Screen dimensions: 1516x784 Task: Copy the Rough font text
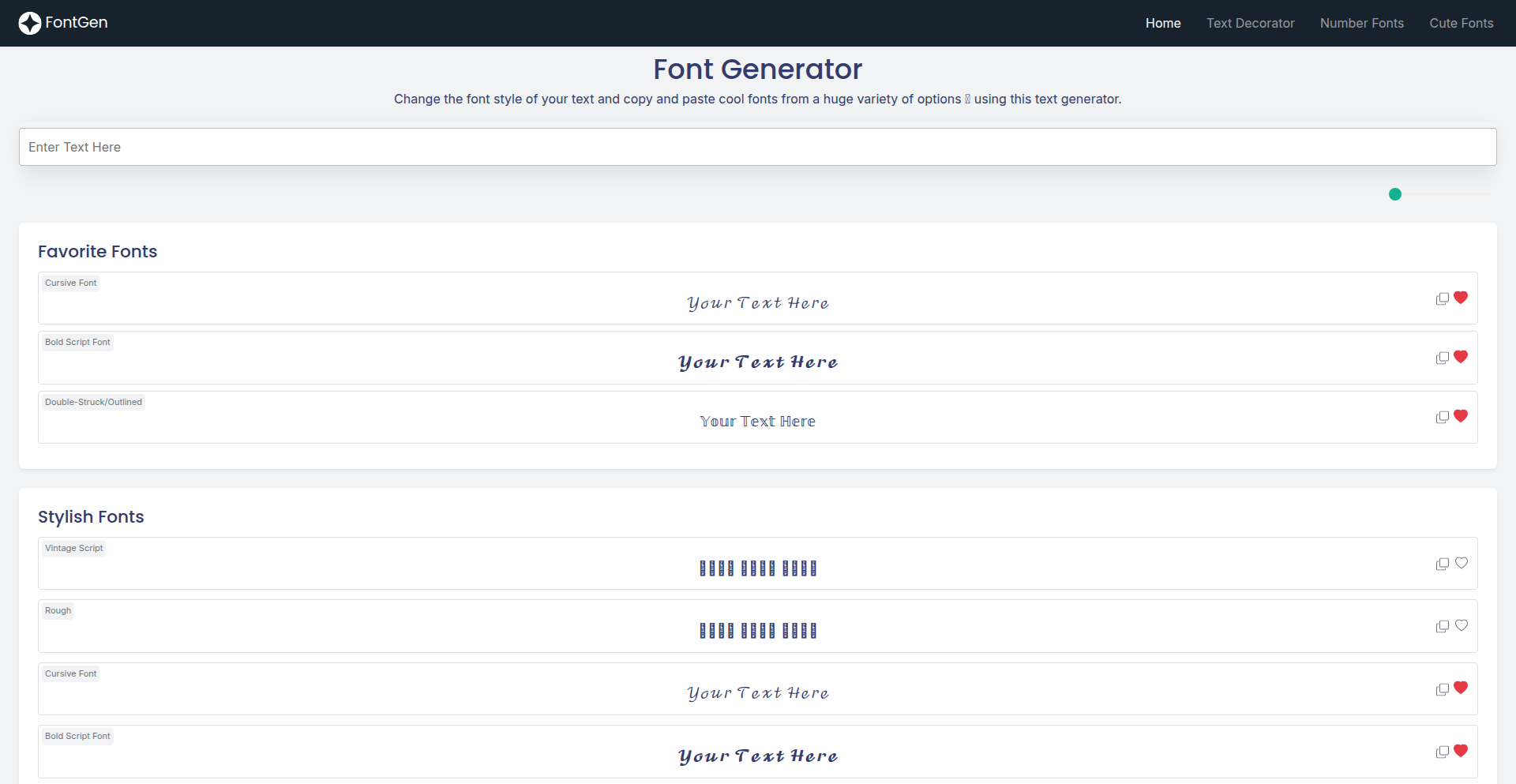pos(1443,626)
